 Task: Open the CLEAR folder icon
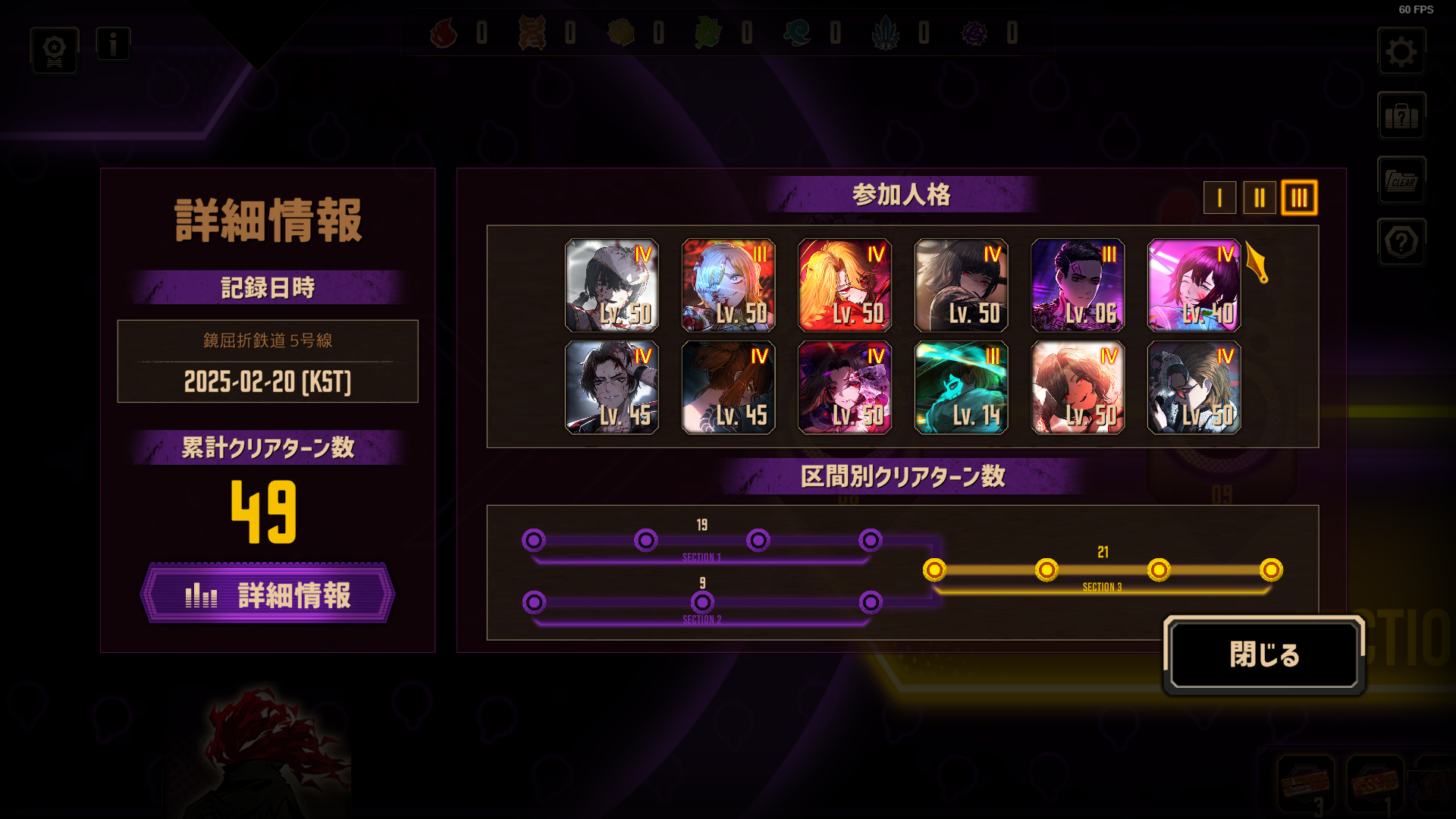click(x=1401, y=180)
